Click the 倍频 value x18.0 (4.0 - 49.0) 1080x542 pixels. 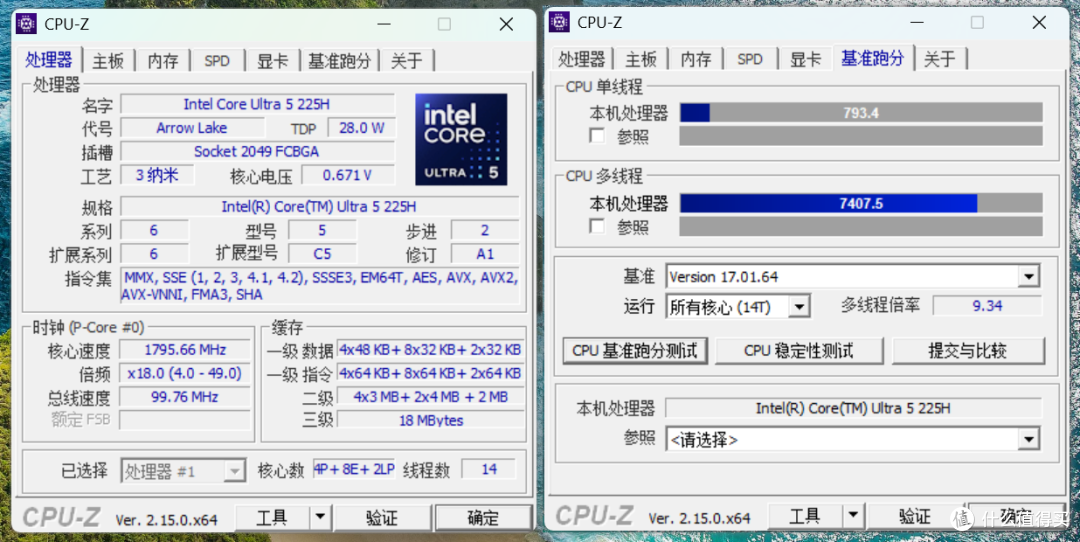pyautogui.click(x=185, y=373)
